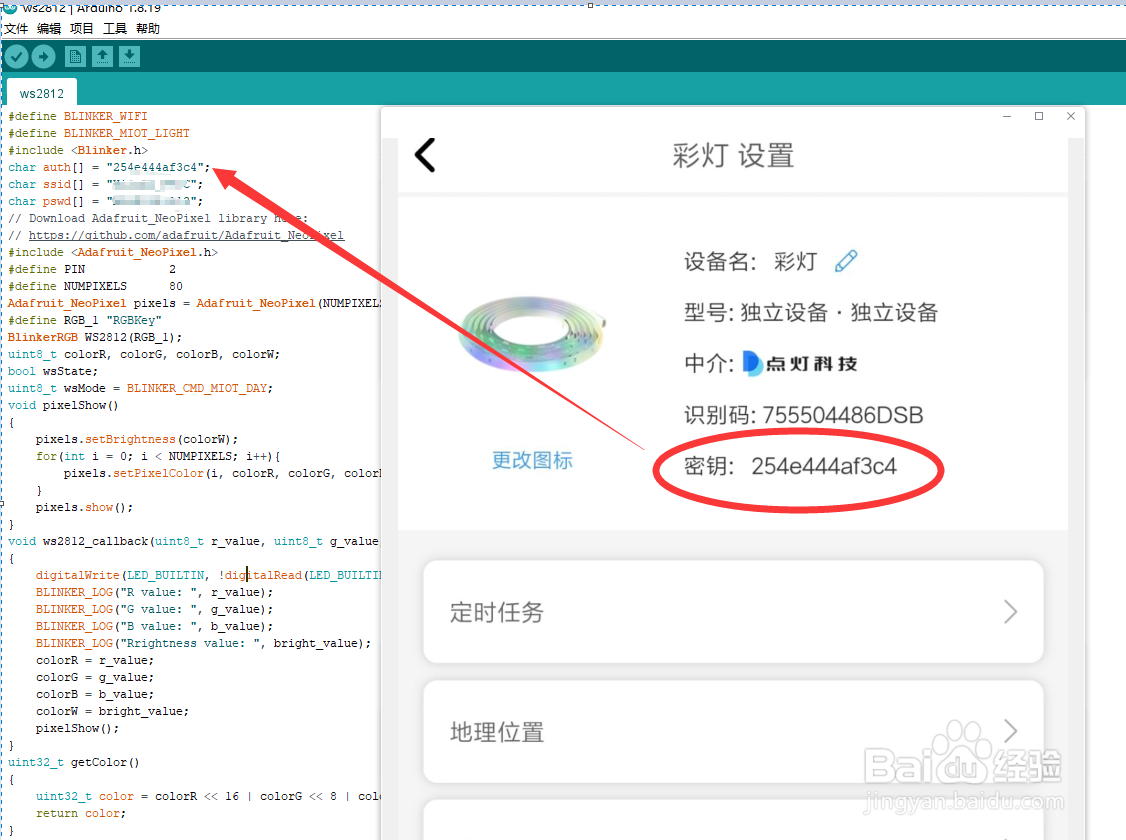The width and height of the screenshot is (1126, 840).
Task: Click the #define BLINKER_WIFI line
Action: (78, 116)
